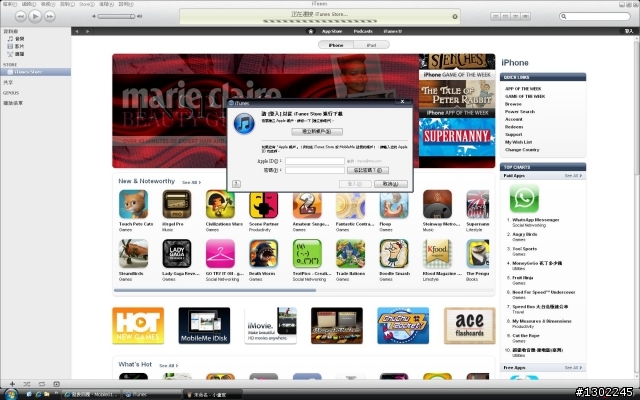Open Floop game app icon
Viewport: 640px width, 400px height.
point(394,206)
